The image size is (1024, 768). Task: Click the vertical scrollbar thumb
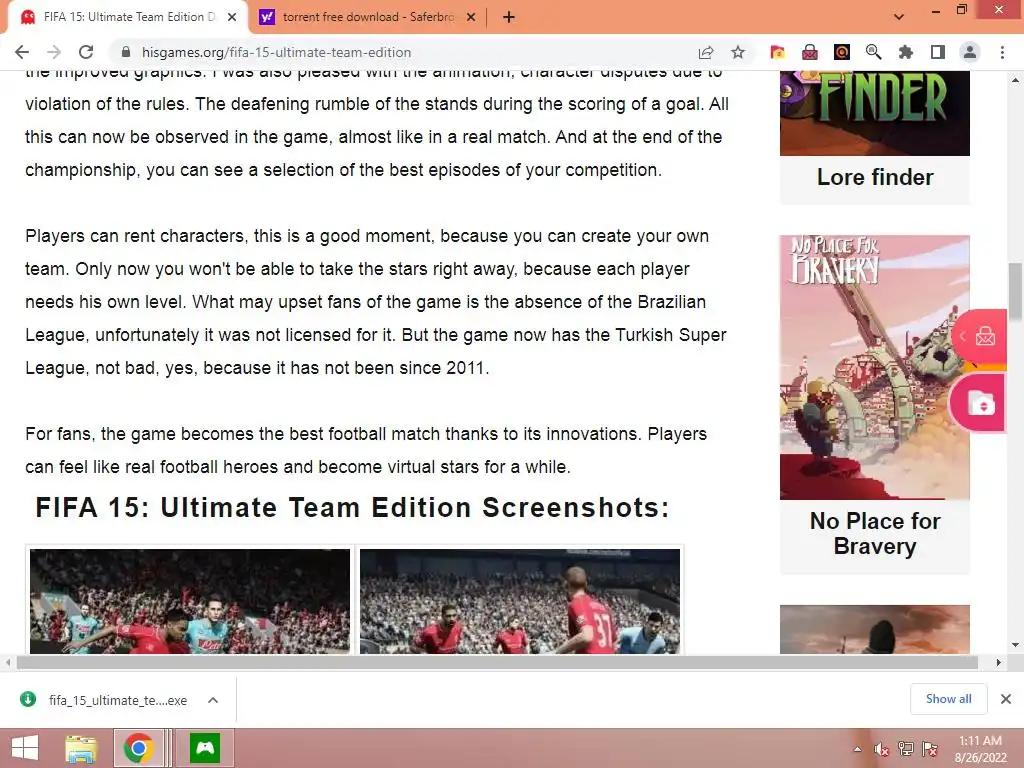point(1015,291)
